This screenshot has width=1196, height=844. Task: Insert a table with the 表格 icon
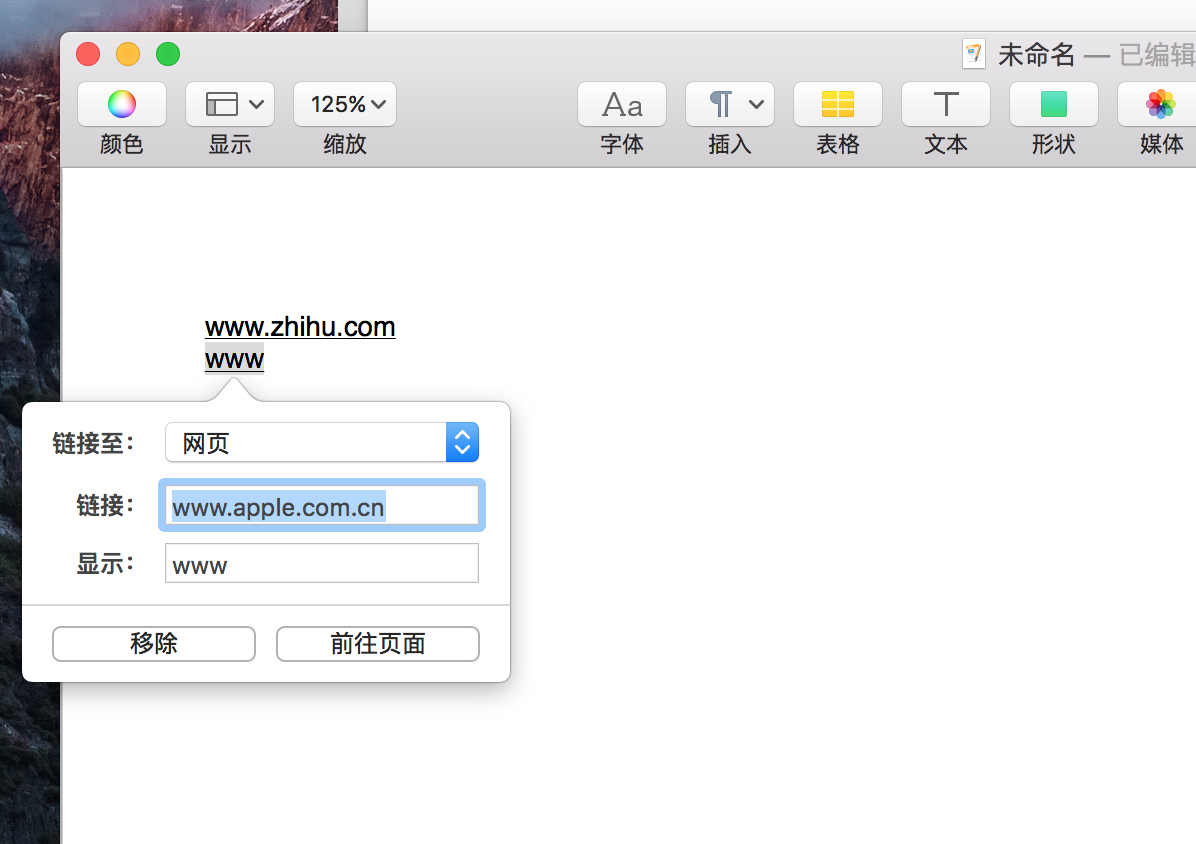pos(838,104)
